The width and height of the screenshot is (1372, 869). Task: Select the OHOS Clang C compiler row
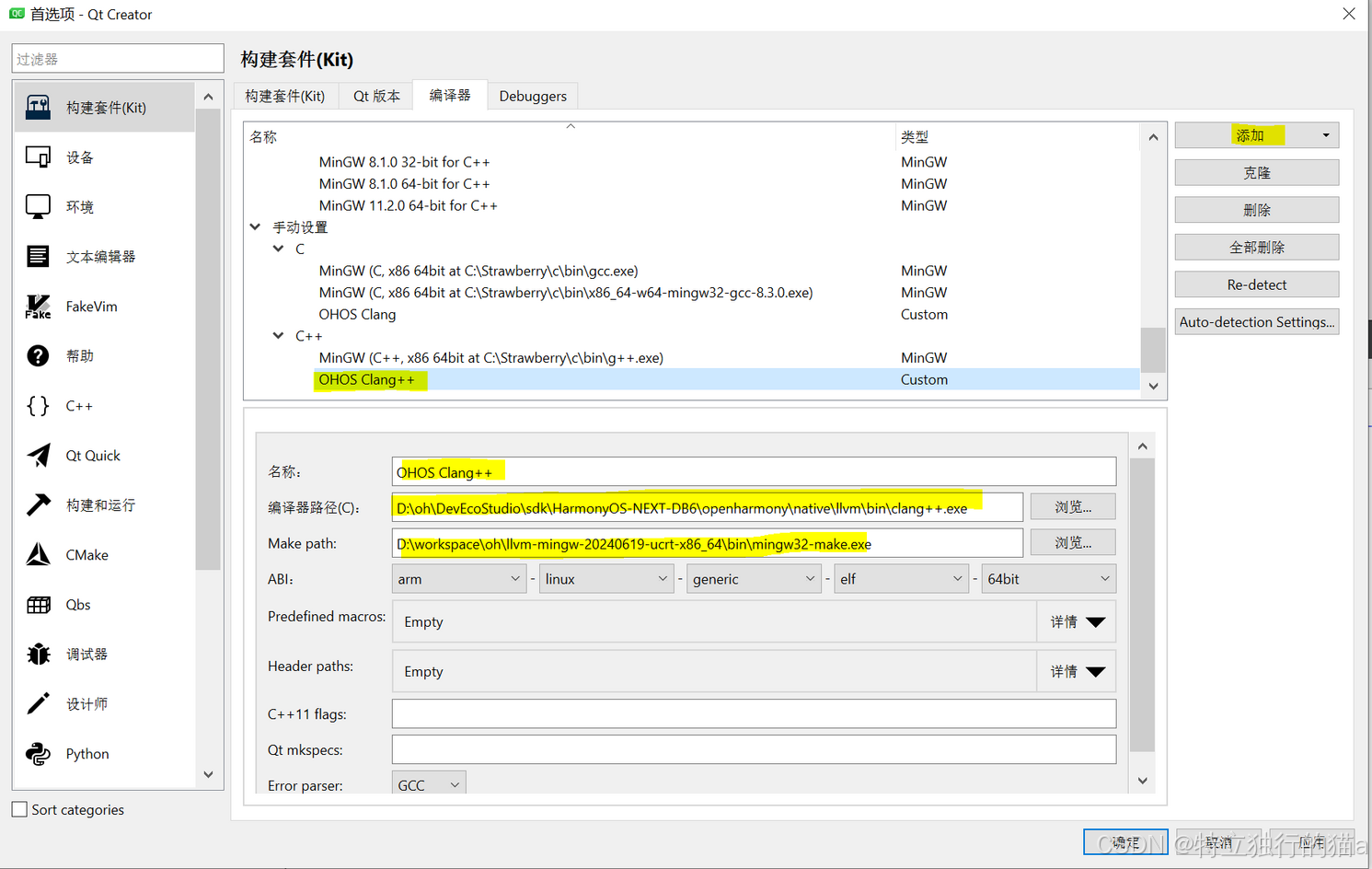(691, 314)
